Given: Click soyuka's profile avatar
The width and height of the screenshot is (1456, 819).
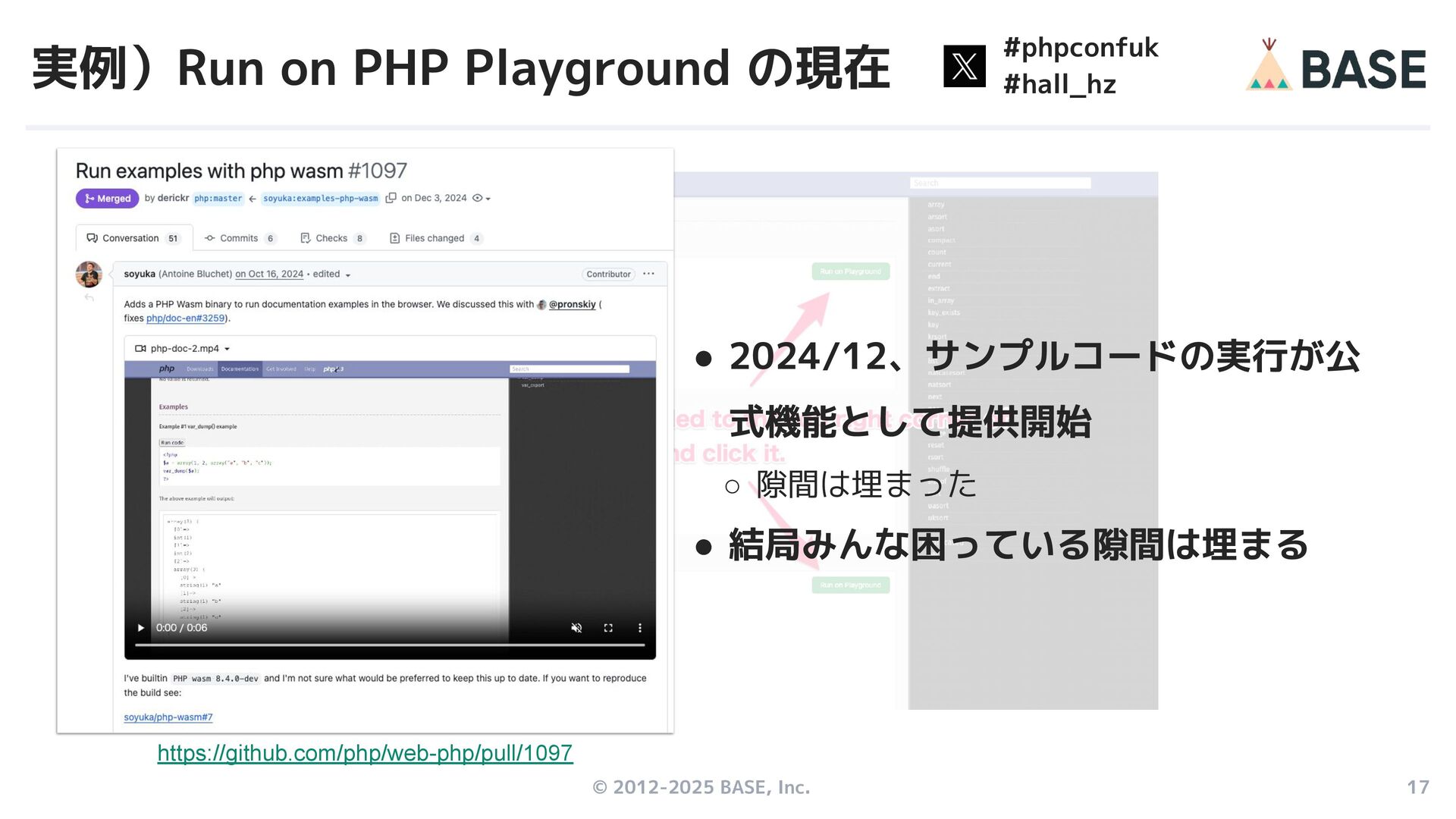Looking at the screenshot, I should pyautogui.click(x=89, y=274).
